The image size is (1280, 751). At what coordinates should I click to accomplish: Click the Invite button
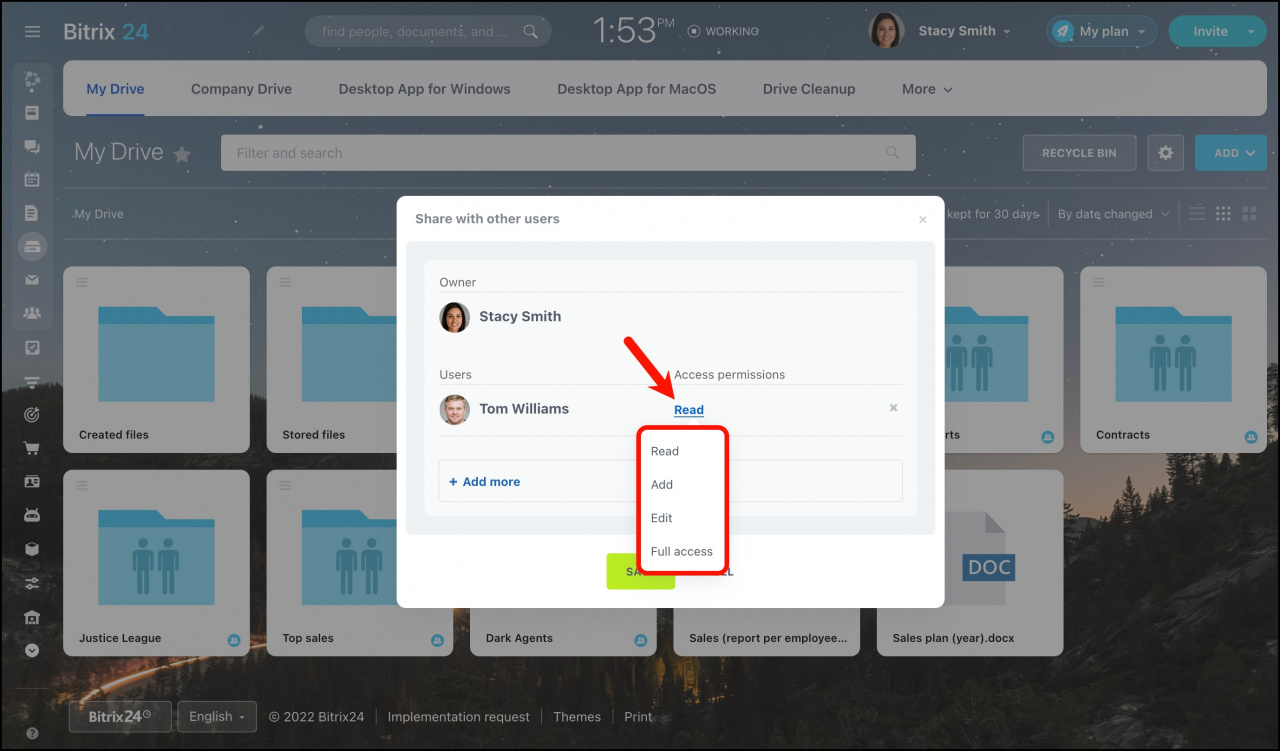(1210, 31)
